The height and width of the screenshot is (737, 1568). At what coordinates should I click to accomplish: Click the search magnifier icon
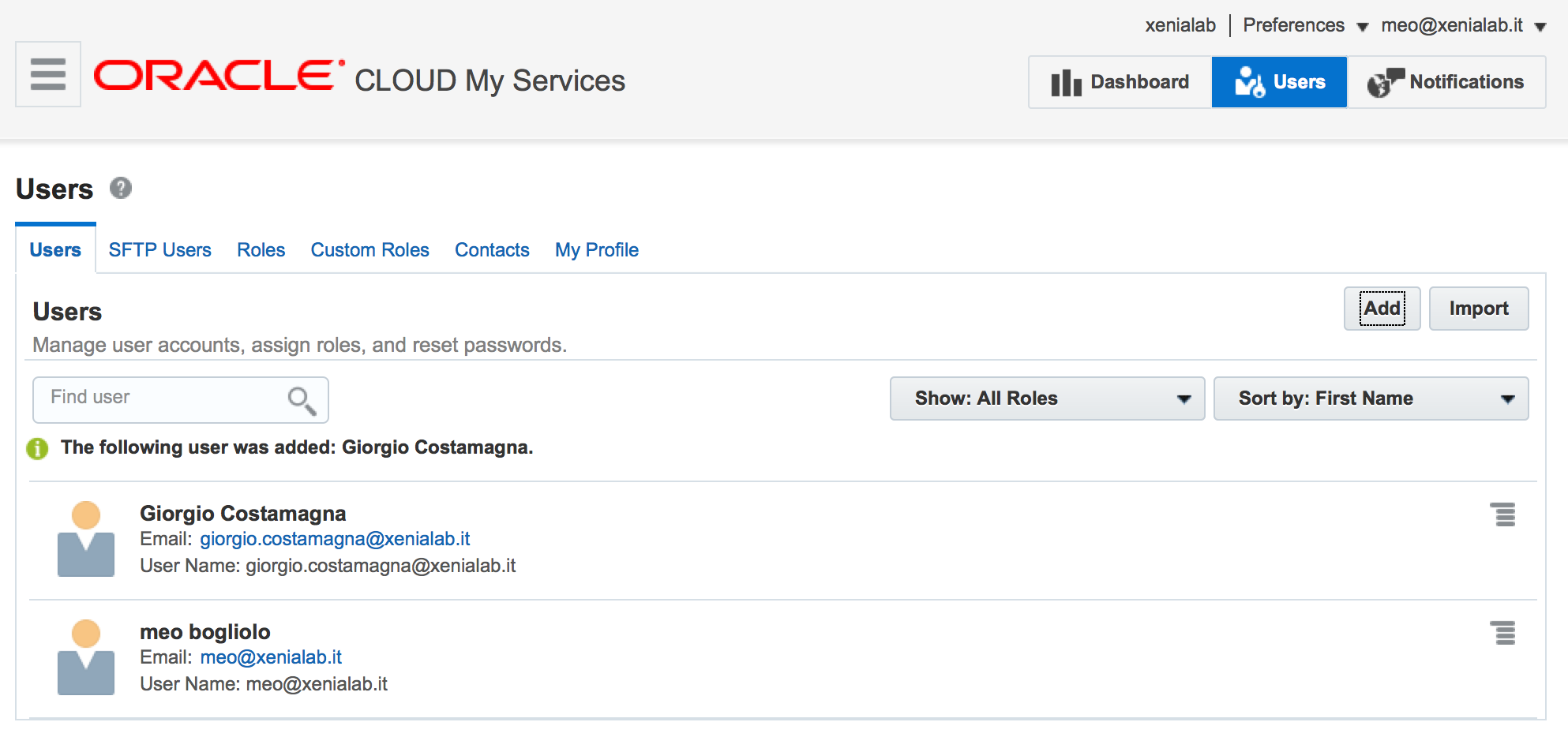tap(302, 401)
